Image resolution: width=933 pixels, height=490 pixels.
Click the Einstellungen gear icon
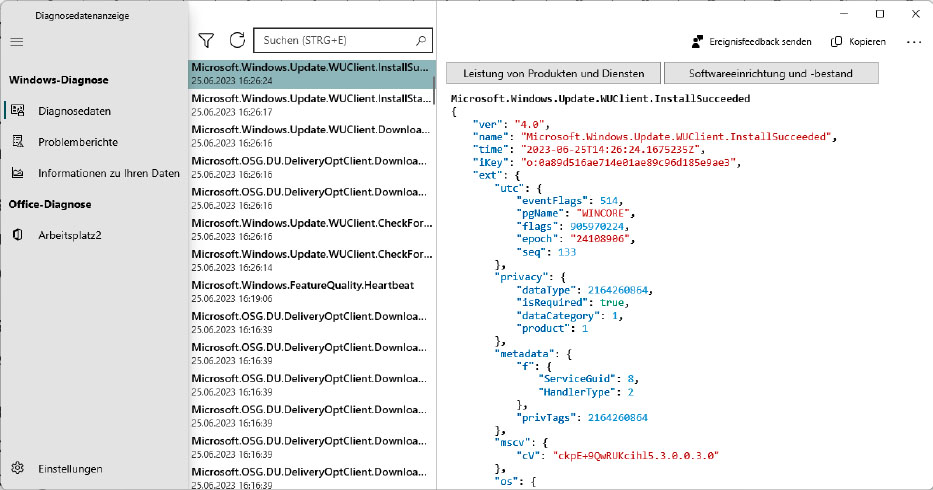coord(18,468)
